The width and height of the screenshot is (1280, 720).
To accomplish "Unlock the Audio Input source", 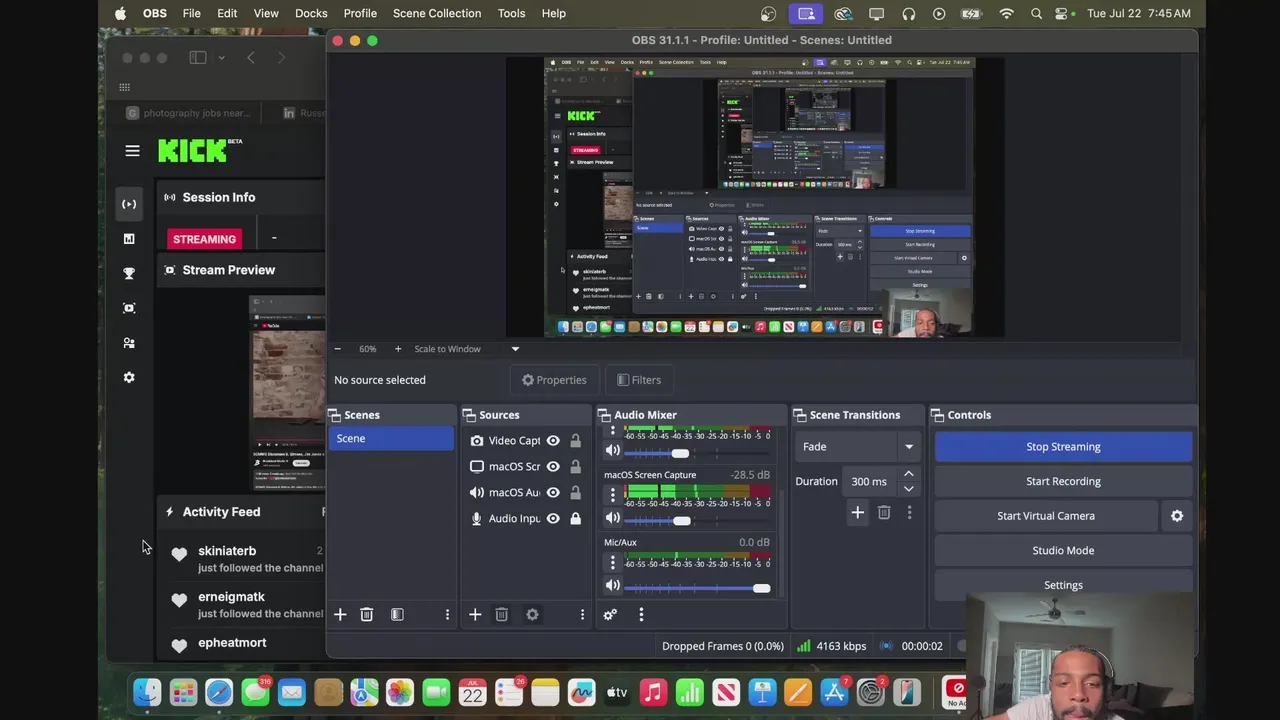I will coord(575,518).
